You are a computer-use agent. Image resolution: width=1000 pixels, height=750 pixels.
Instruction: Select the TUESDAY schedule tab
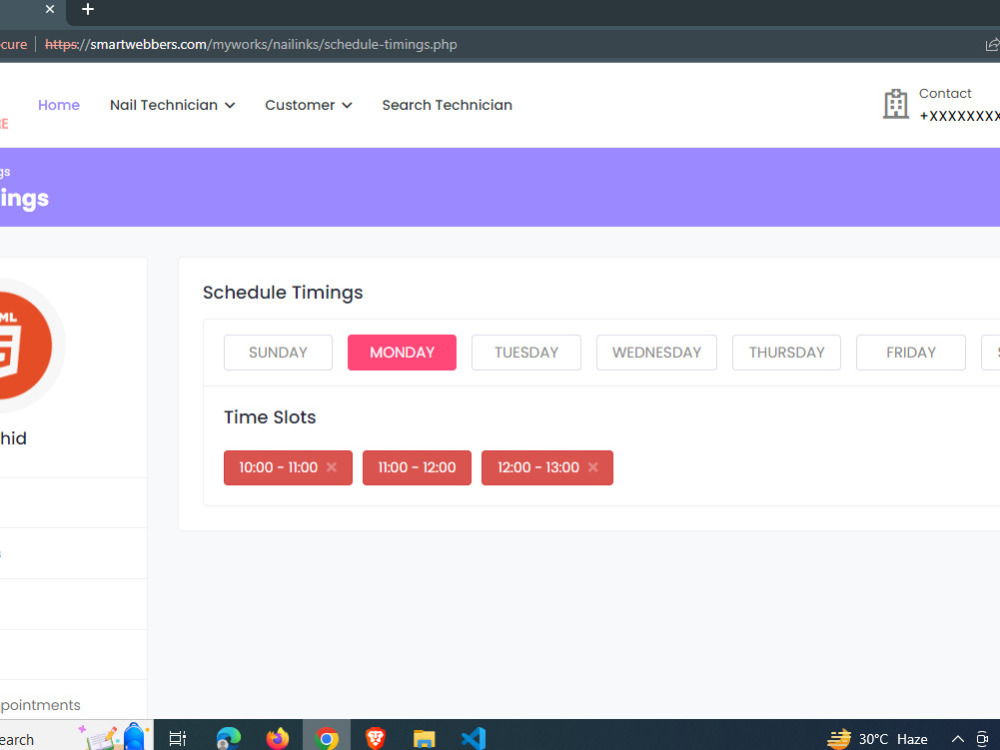click(526, 353)
